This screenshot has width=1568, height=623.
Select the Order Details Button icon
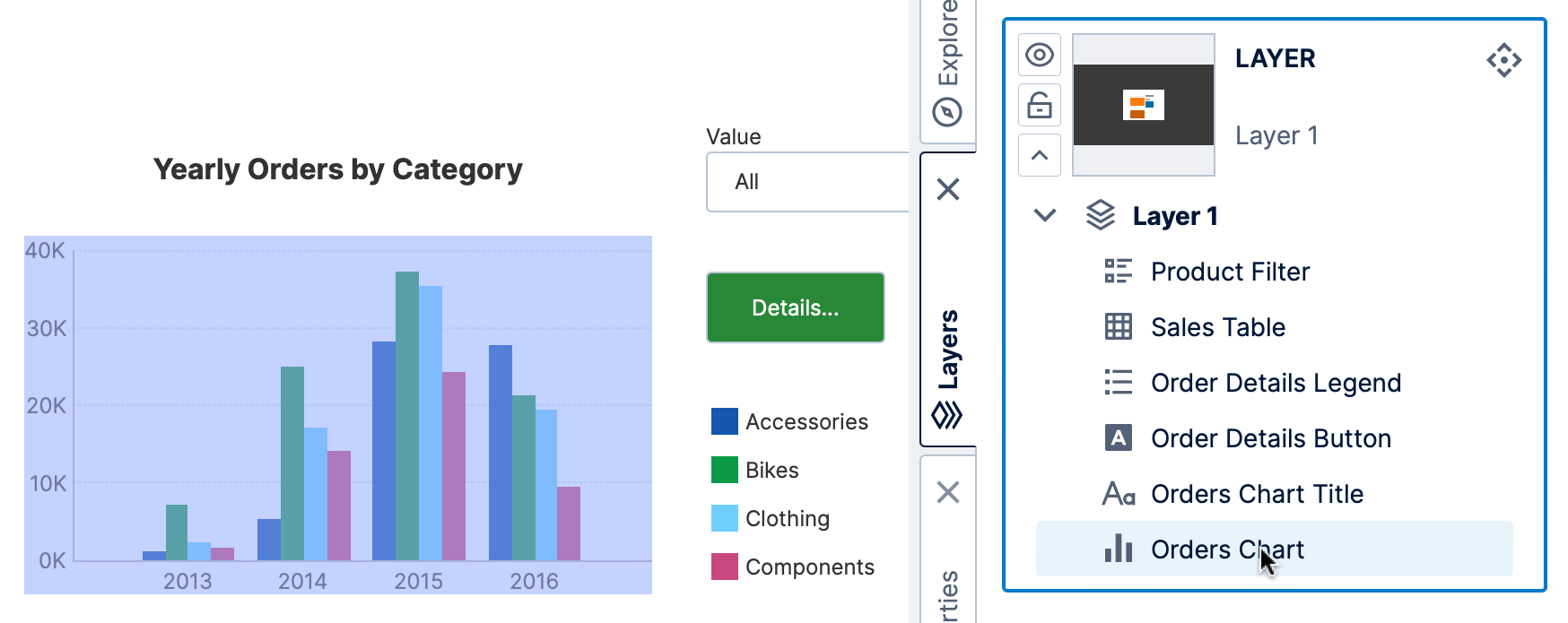tap(1119, 438)
